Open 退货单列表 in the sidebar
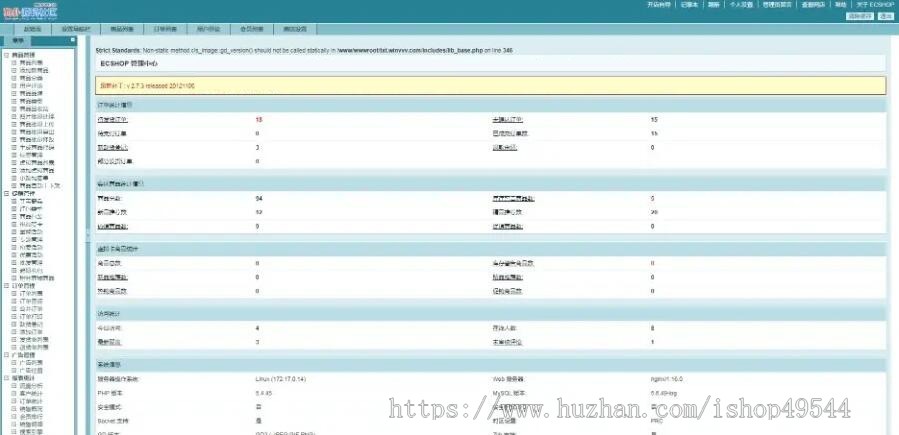The width and height of the screenshot is (899, 435). (34, 347)
